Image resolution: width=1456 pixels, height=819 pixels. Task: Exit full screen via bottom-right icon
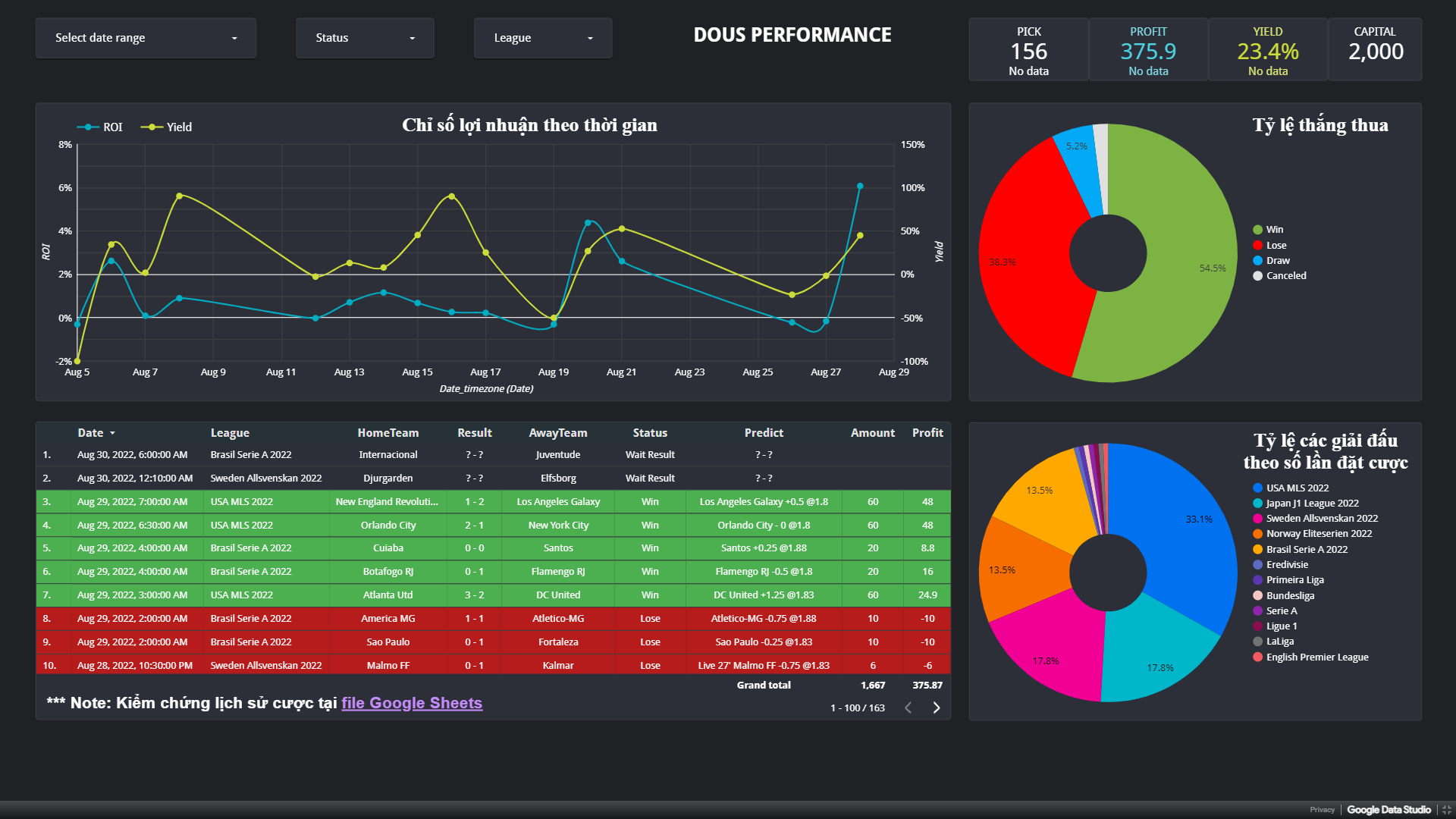[1446, 810]
